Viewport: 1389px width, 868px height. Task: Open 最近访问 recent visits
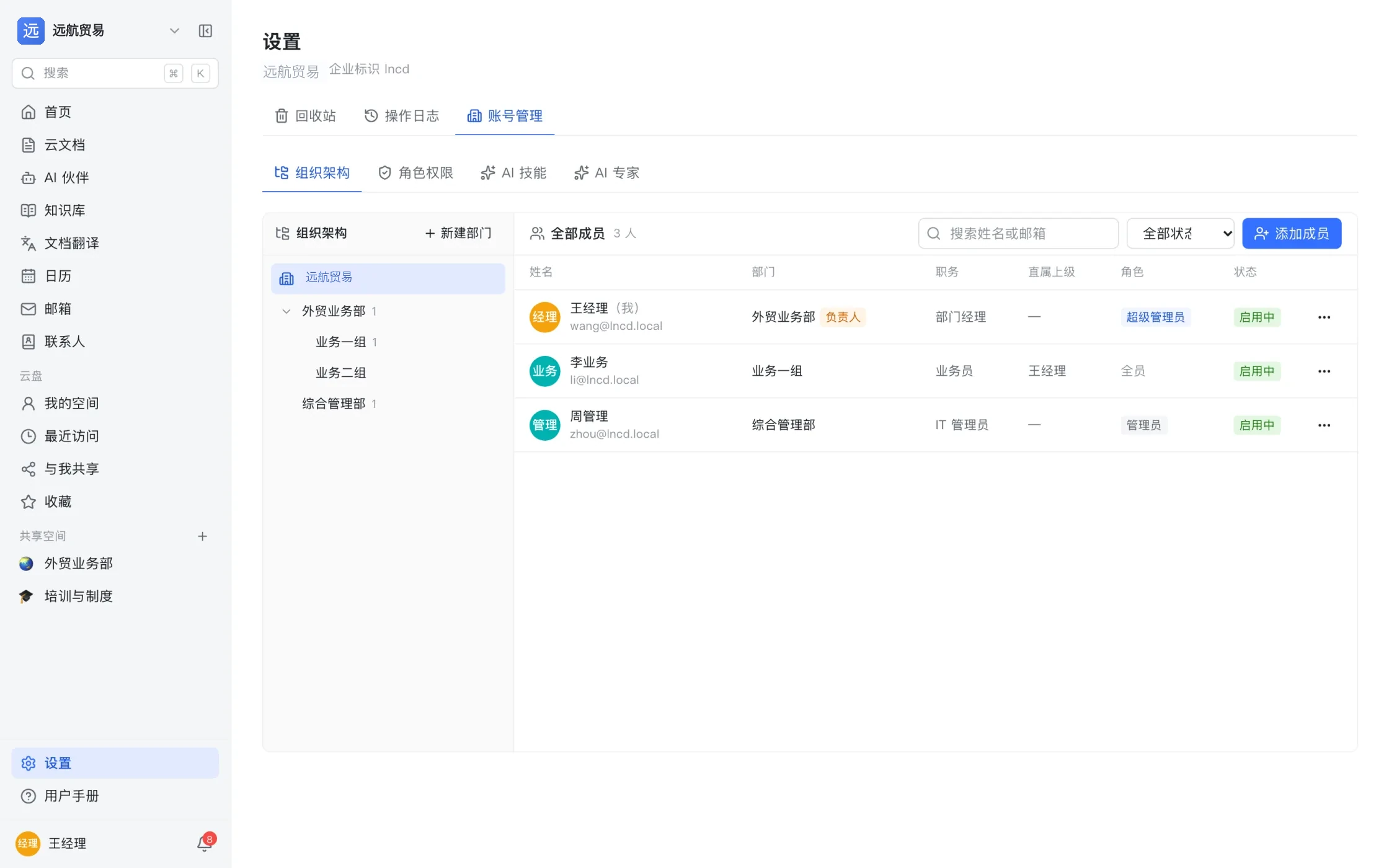[115, 436]
